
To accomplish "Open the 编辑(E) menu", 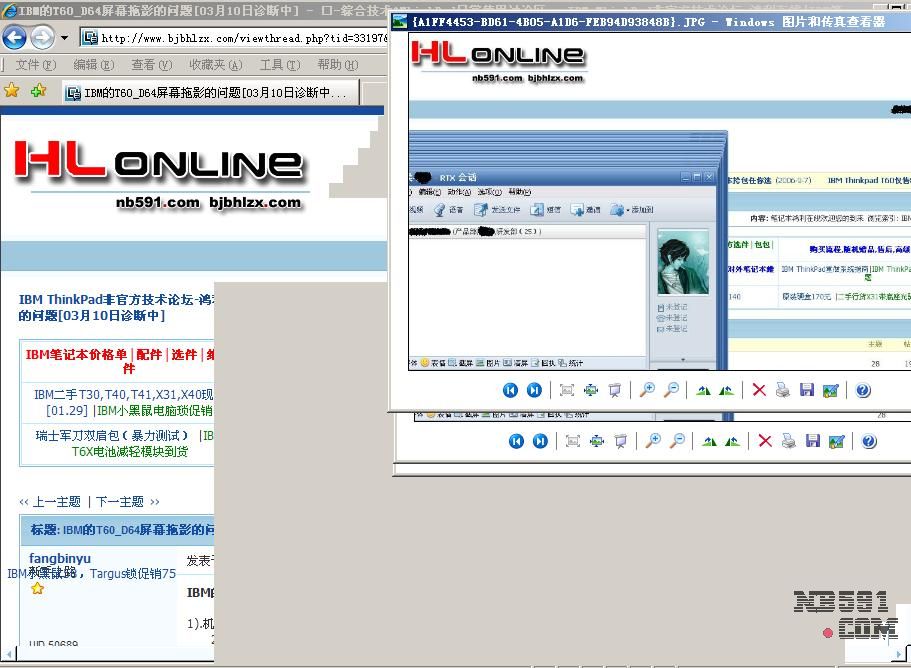I will point(94,64).
